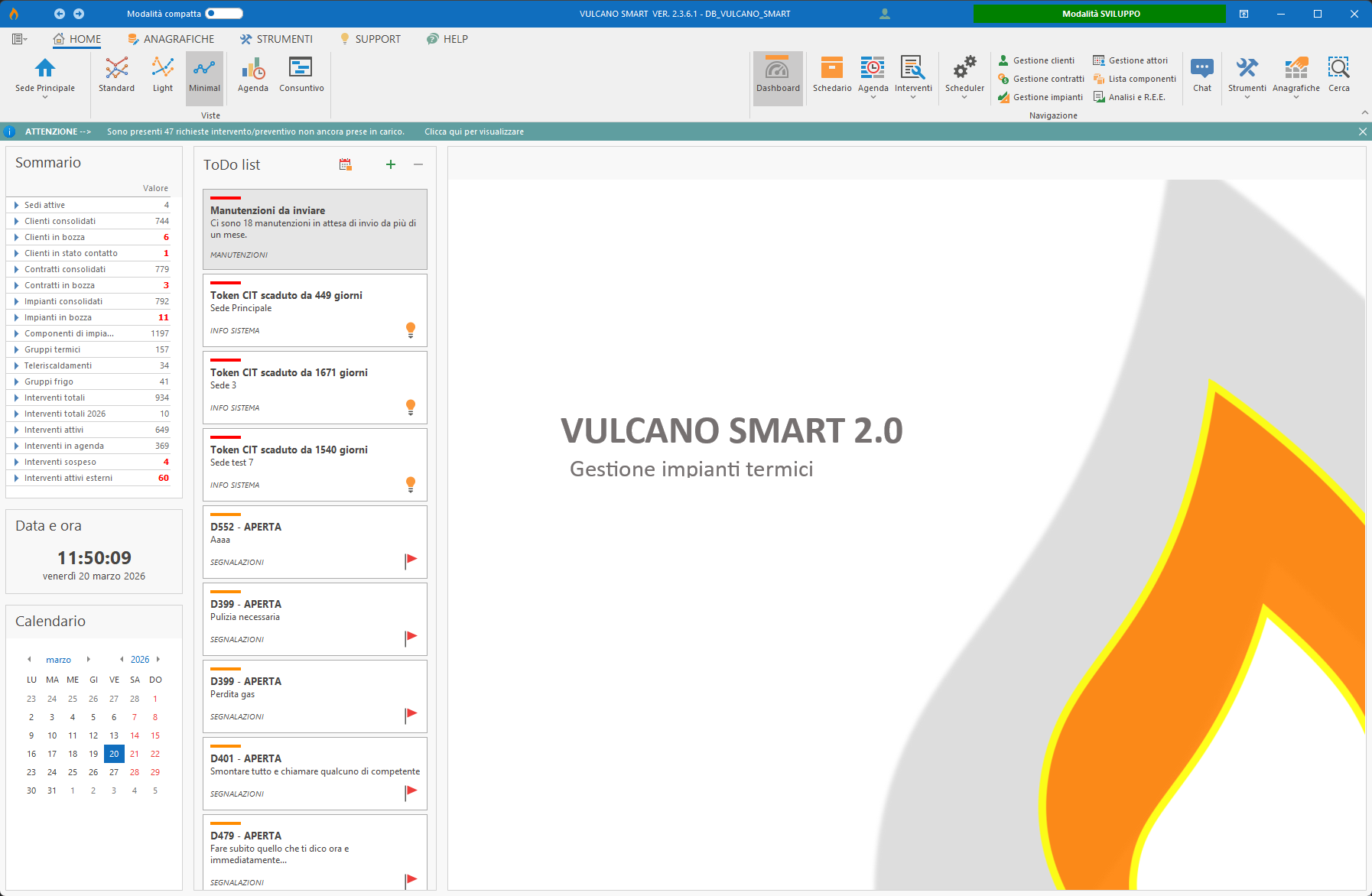Screen dimensions: 1372x896
Task: Select day 25 in the Calendario
Action: [x=73, y=772]
